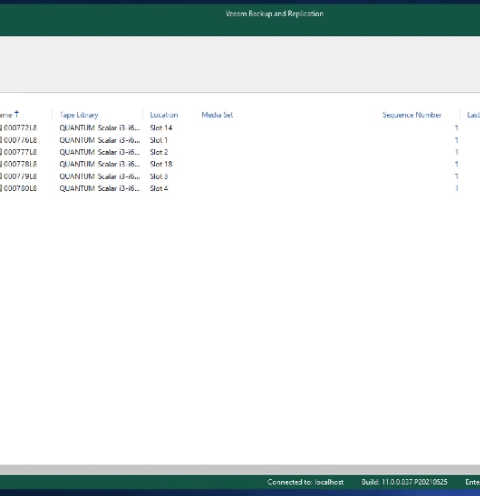Click the Slot 2 location cell
Viewport: 480px width, 496px height.
[159, 152]
